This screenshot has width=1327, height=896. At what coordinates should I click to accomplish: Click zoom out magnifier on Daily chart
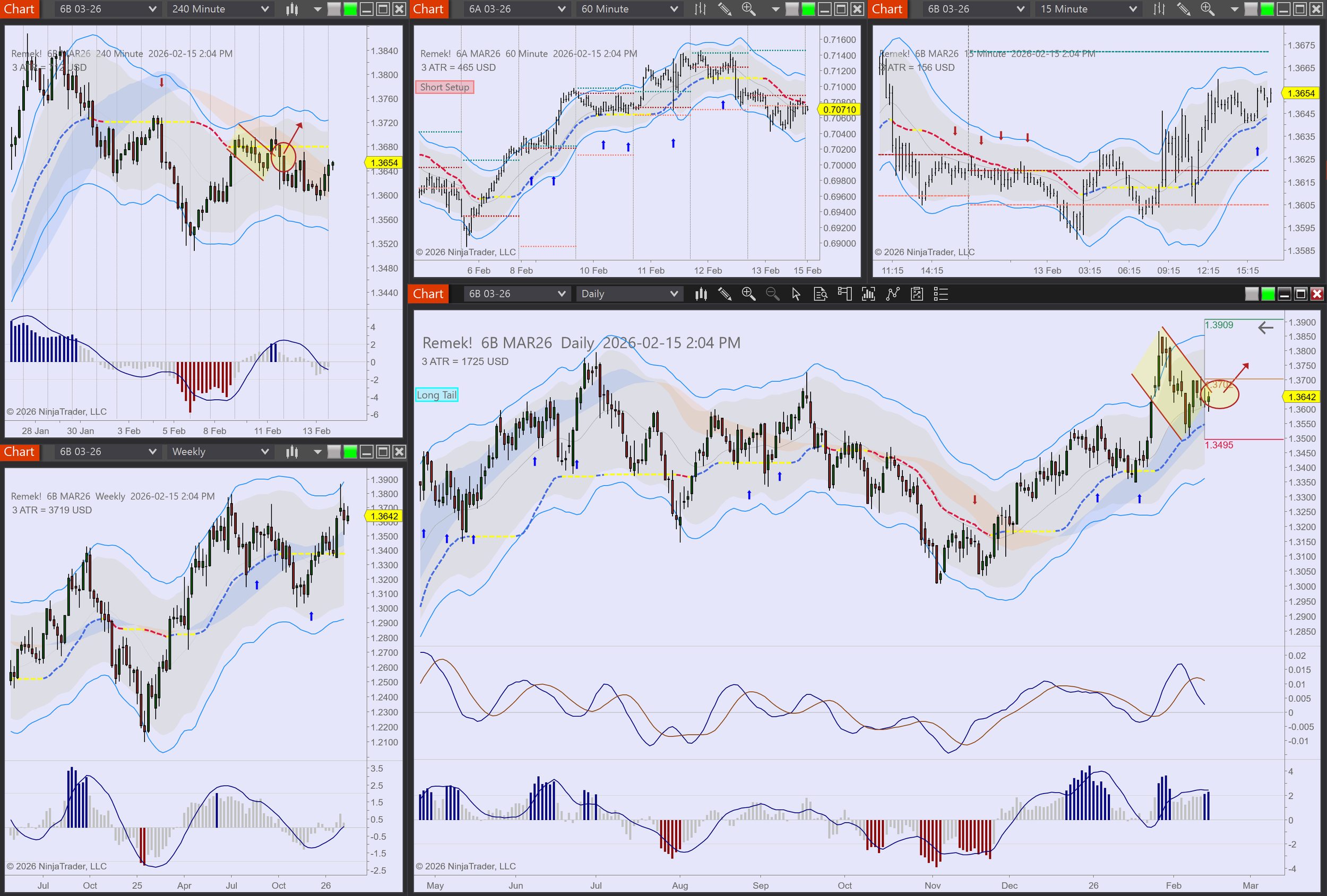click(x=772, y=294)
